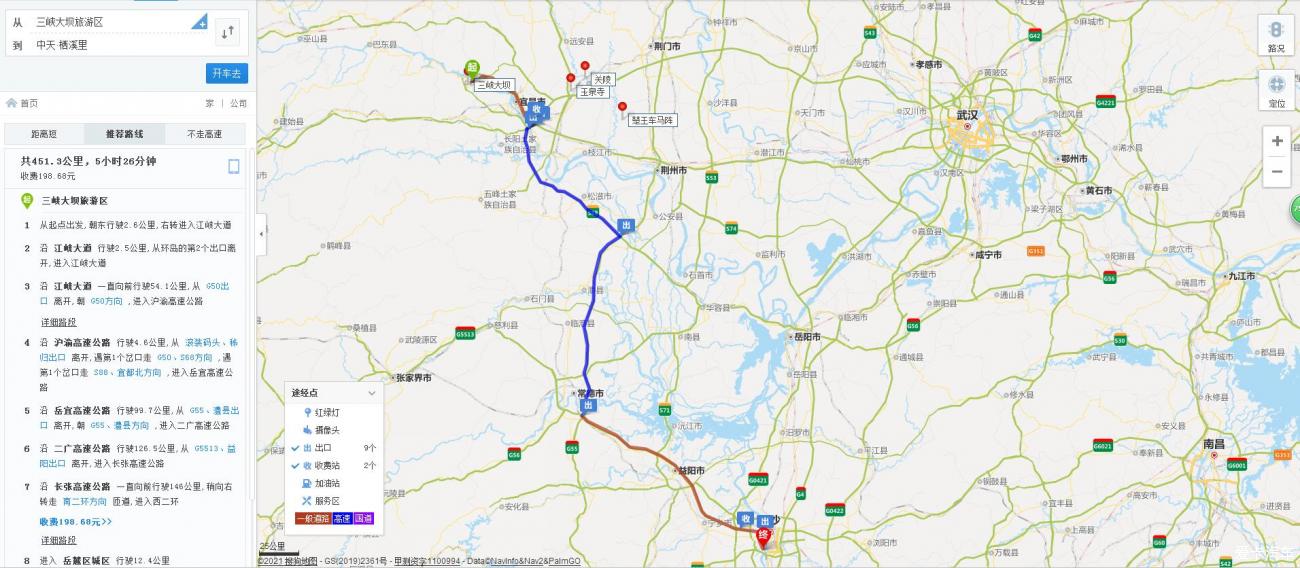1300x568 pixels.
Task: Enable 加油站 gas stations option
Action: tap(327, 483)
